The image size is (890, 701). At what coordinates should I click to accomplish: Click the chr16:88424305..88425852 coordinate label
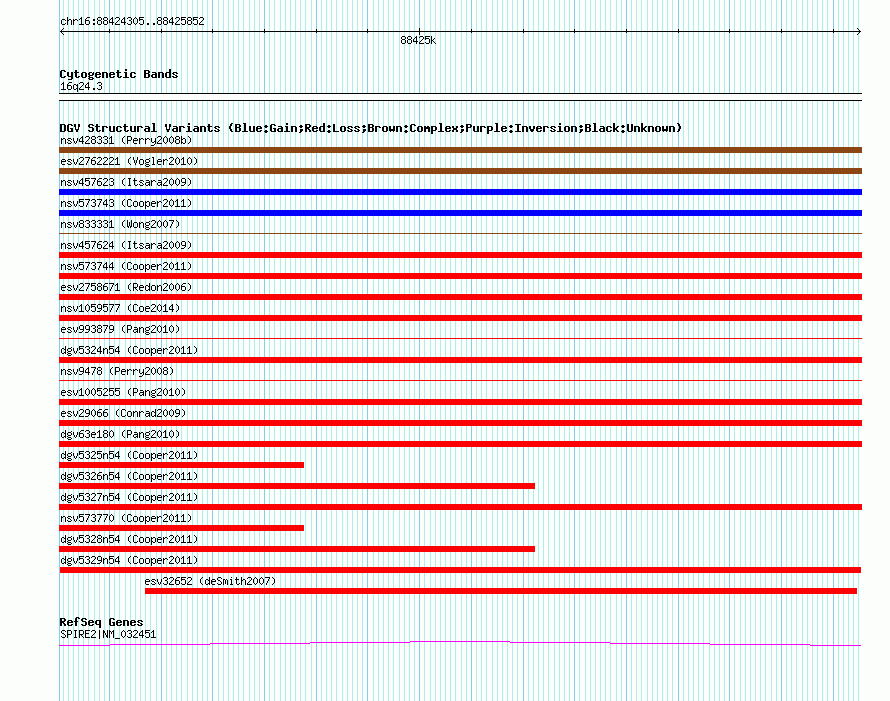point(132,21)
